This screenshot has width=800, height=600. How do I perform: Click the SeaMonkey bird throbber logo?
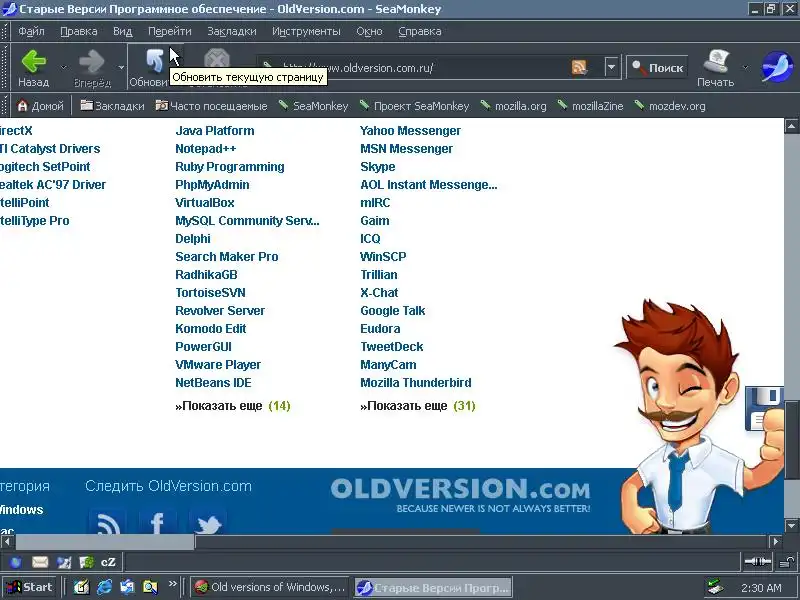click(777, 67)
